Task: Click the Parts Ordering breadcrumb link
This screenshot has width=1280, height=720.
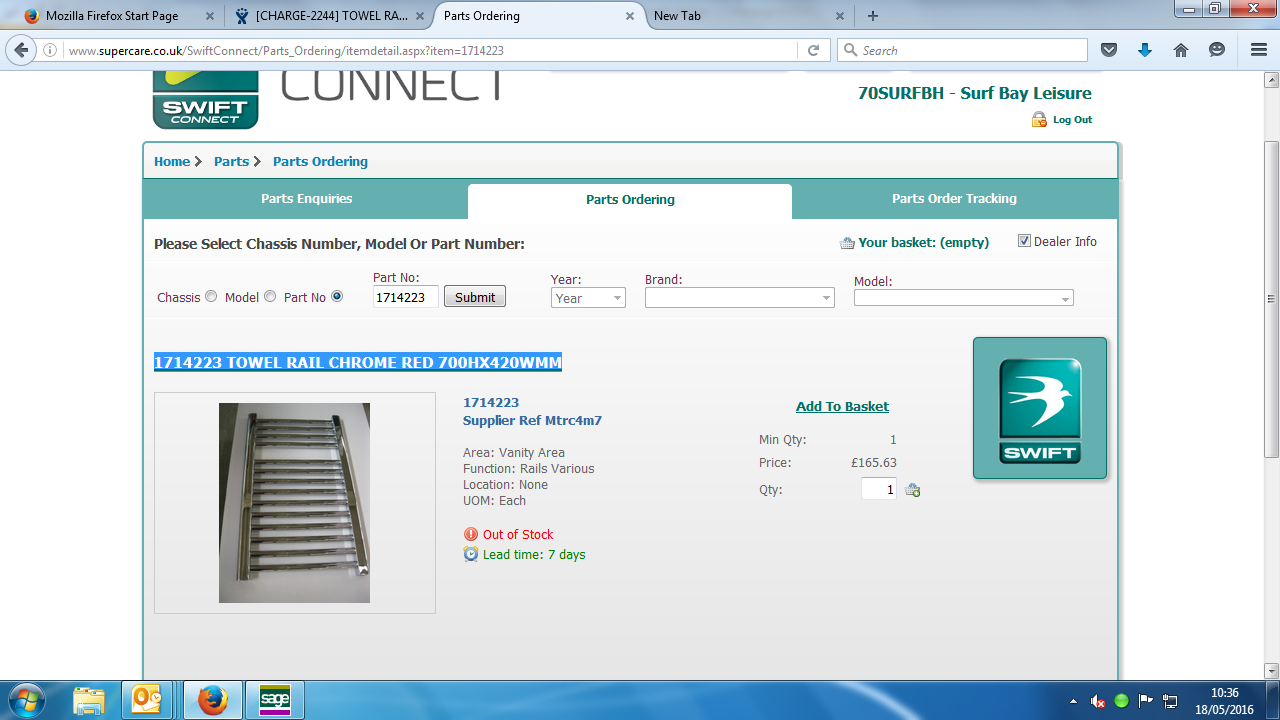Action: [x=320, y=161]
